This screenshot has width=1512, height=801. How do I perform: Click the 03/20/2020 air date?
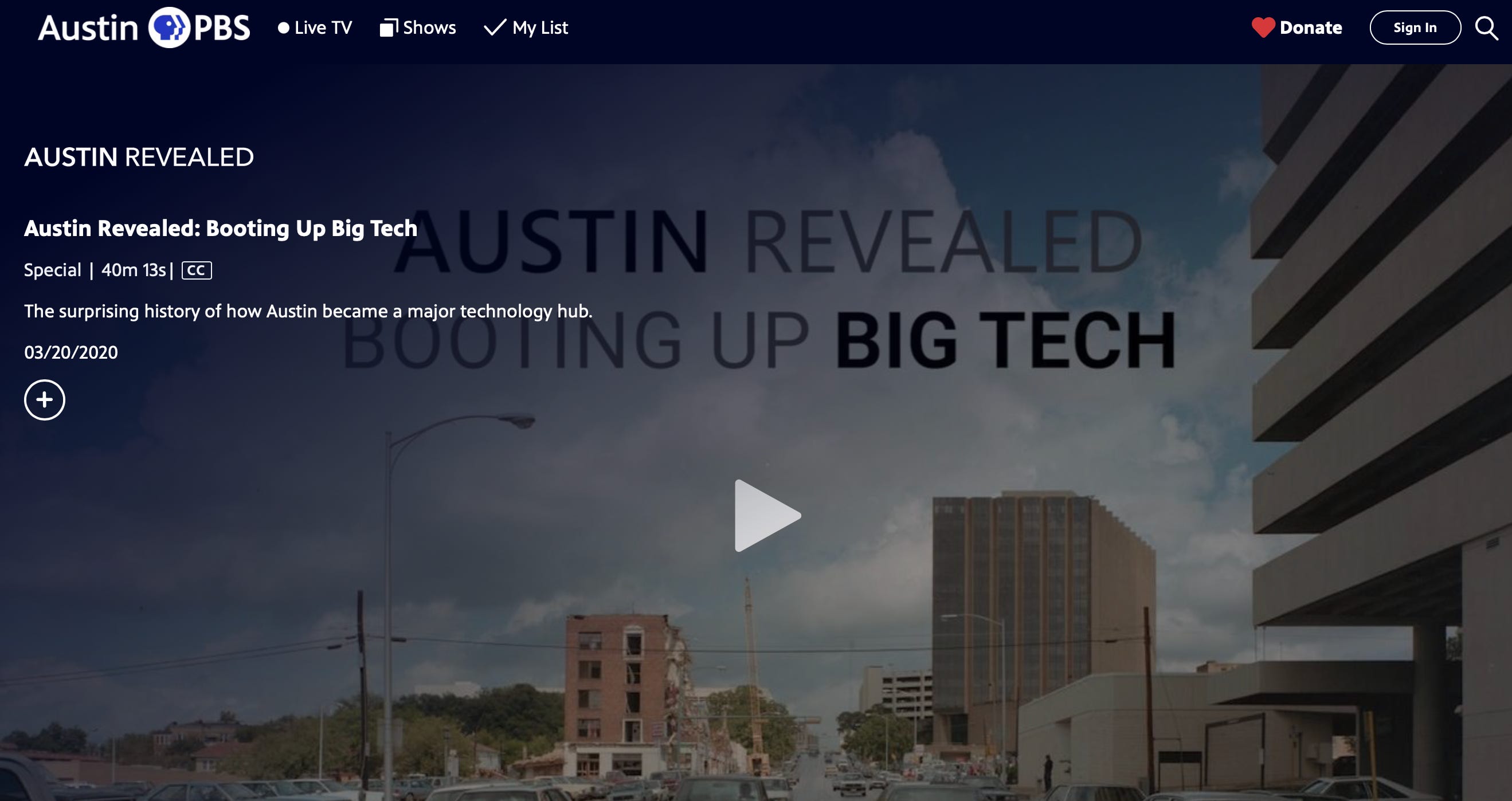pyautogui.click(x=71, y=352)
